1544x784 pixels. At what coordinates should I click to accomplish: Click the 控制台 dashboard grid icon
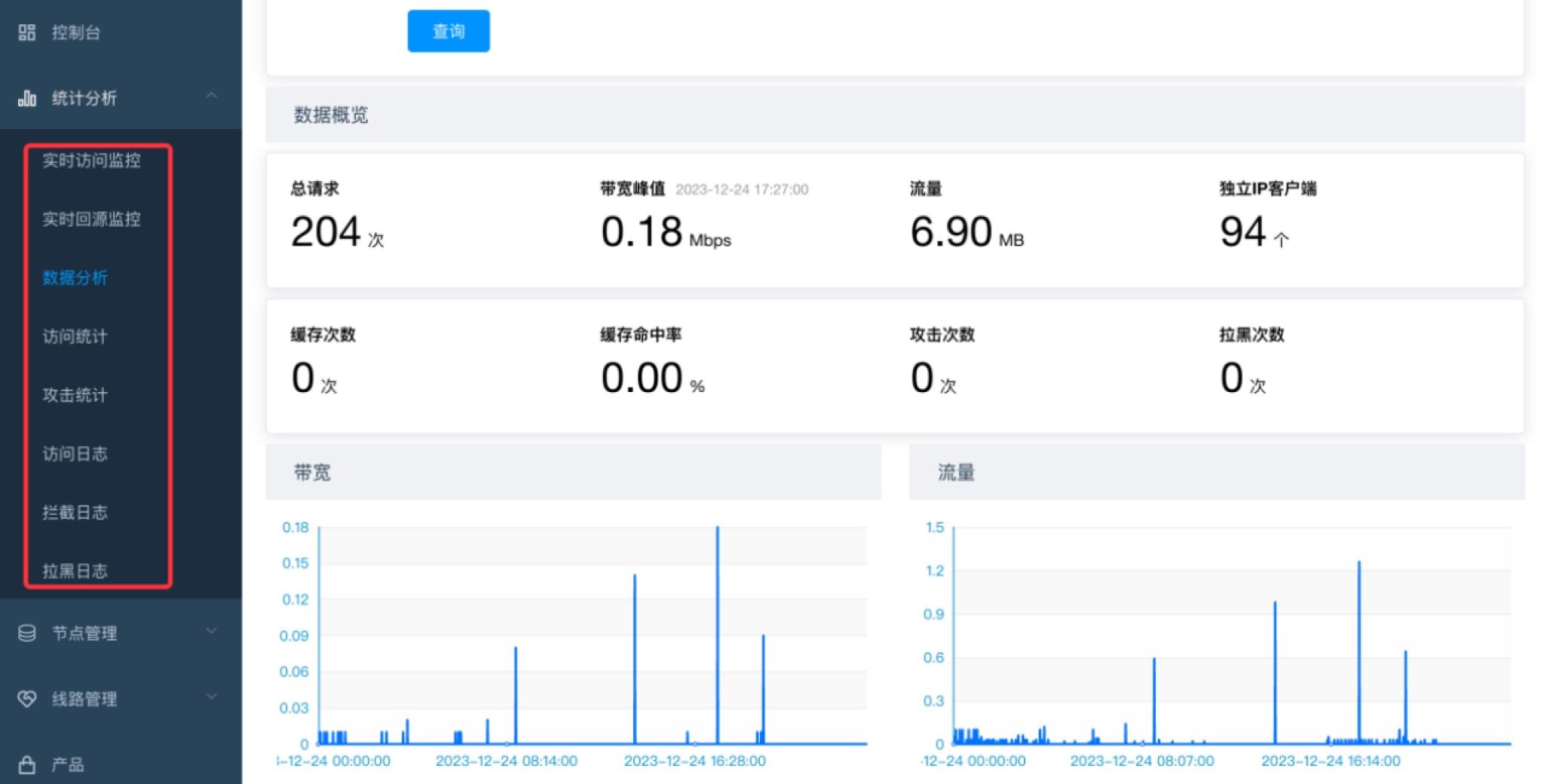tap(27, 32)
